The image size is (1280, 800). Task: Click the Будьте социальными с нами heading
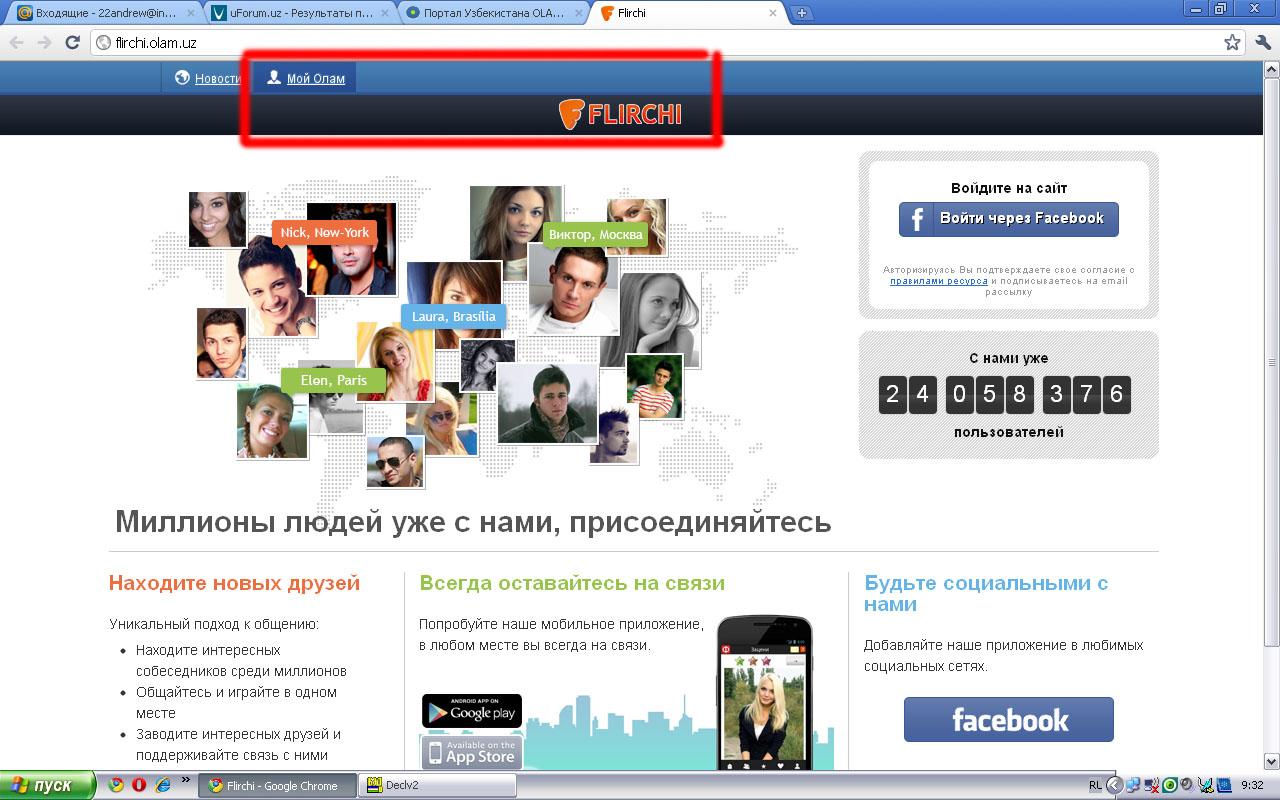point(986,593)
